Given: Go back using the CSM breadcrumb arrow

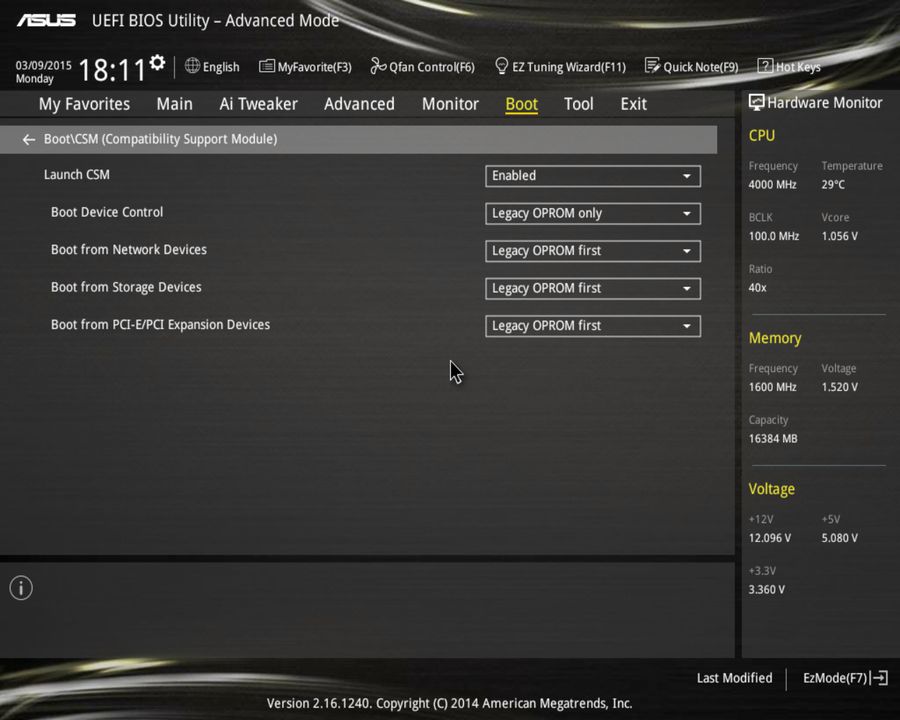Looking at the screenshot, I should tap(28, 139).
